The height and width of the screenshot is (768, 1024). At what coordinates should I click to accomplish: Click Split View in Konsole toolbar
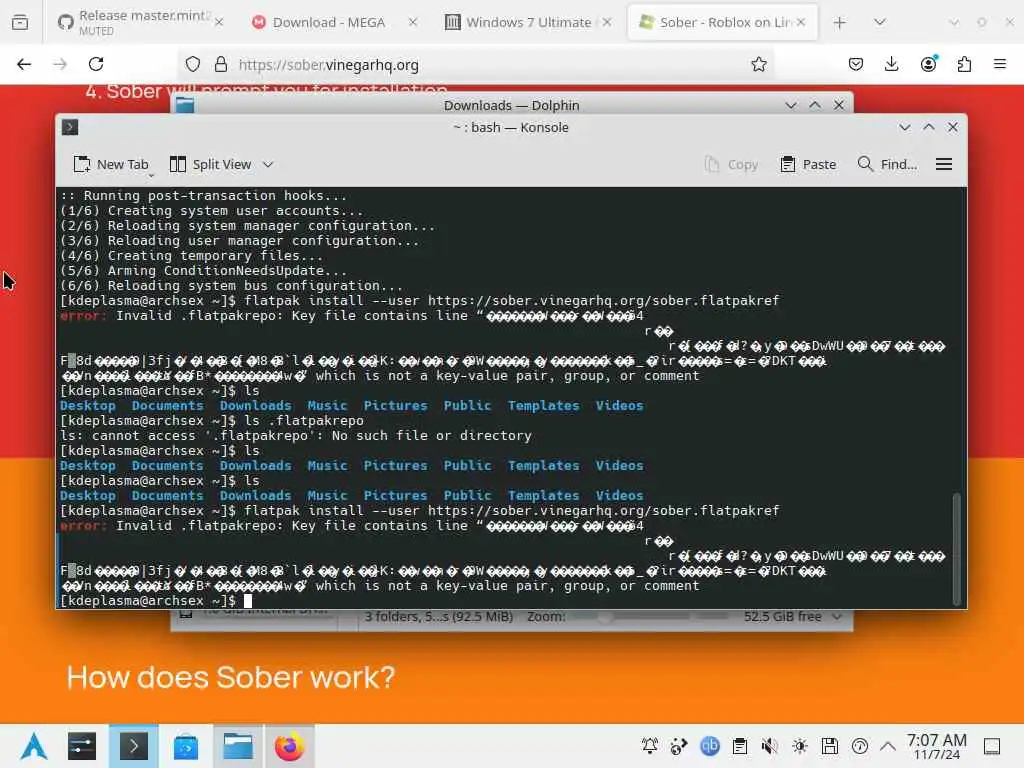point(210,165)
